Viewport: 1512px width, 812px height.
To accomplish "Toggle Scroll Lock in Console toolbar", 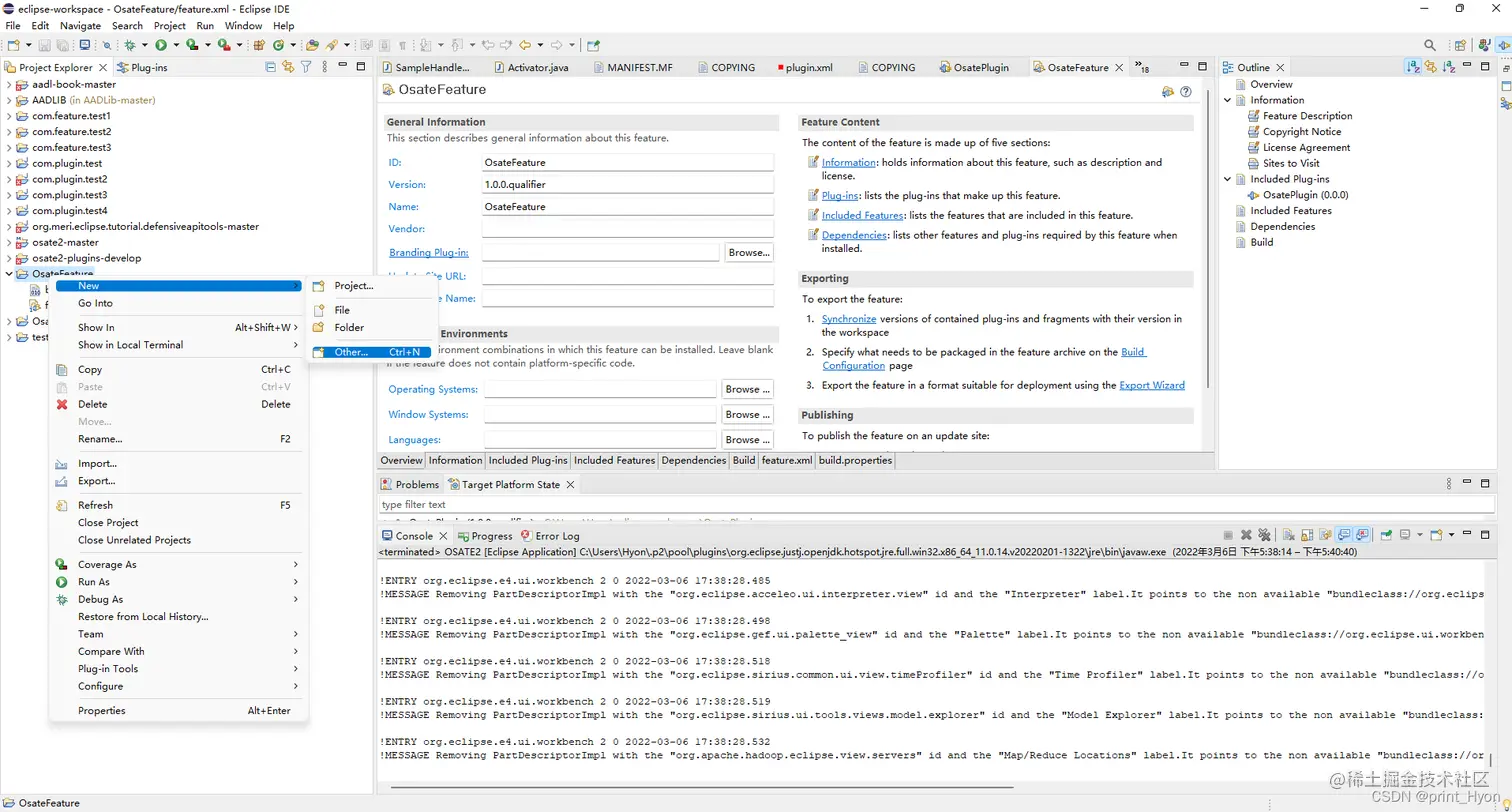I will tap(1307, 535).
